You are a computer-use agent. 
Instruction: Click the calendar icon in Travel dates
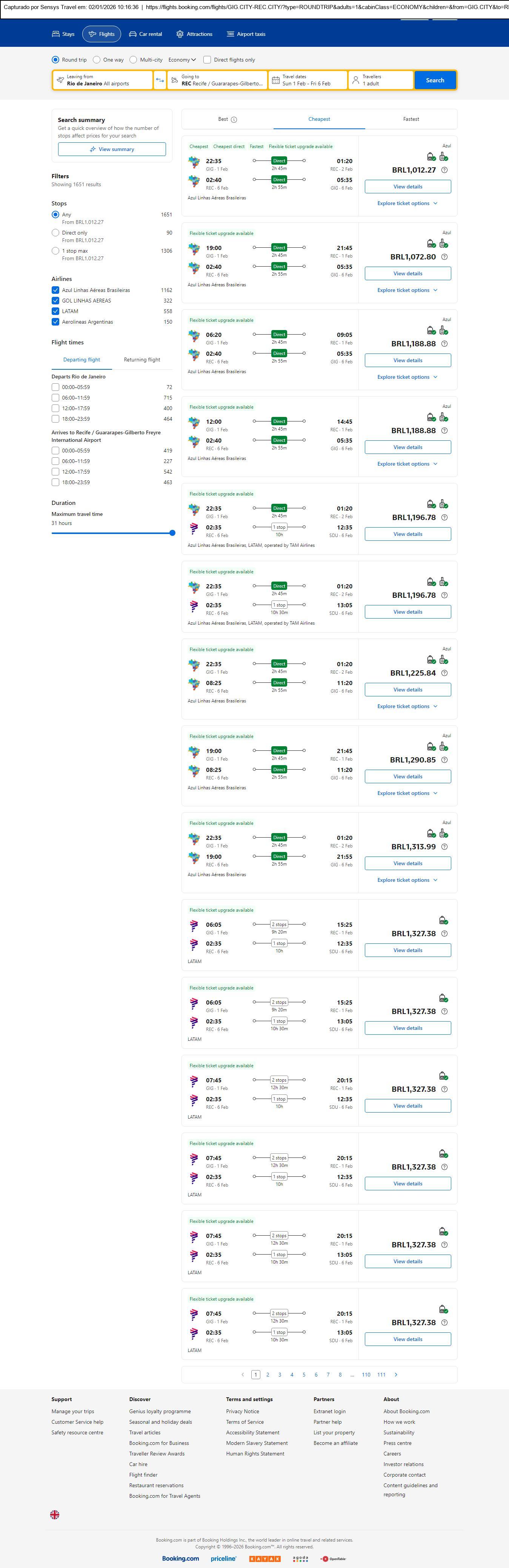tap(275, 80)
